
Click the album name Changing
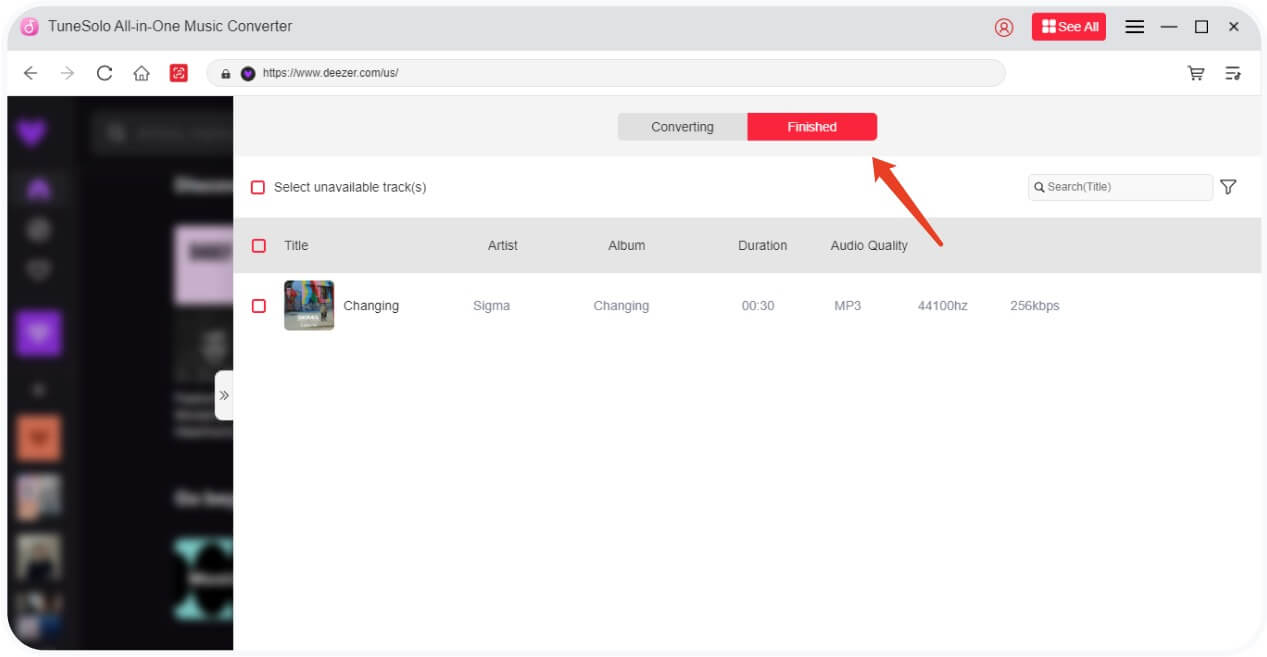(x=621, y=306)
